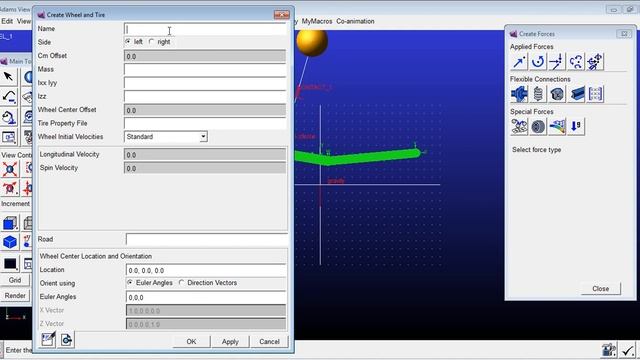Screen dimensions: 640x360
Task: Open Wheel Initial Velocities dropdown
Action: pyautogui.click(x=203, y=137)
